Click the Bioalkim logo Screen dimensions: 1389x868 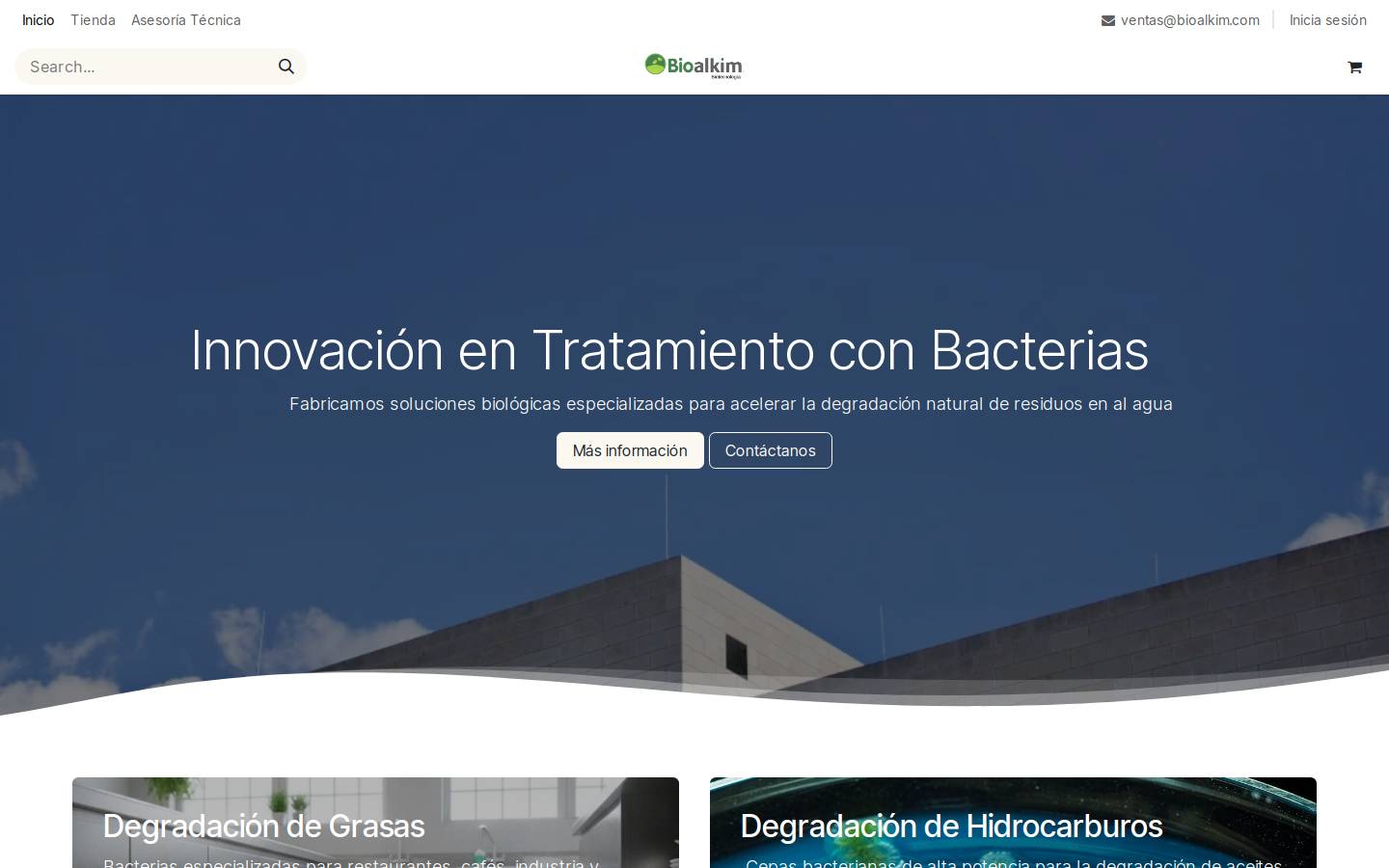pyautogui.click(x=694, y=66)
